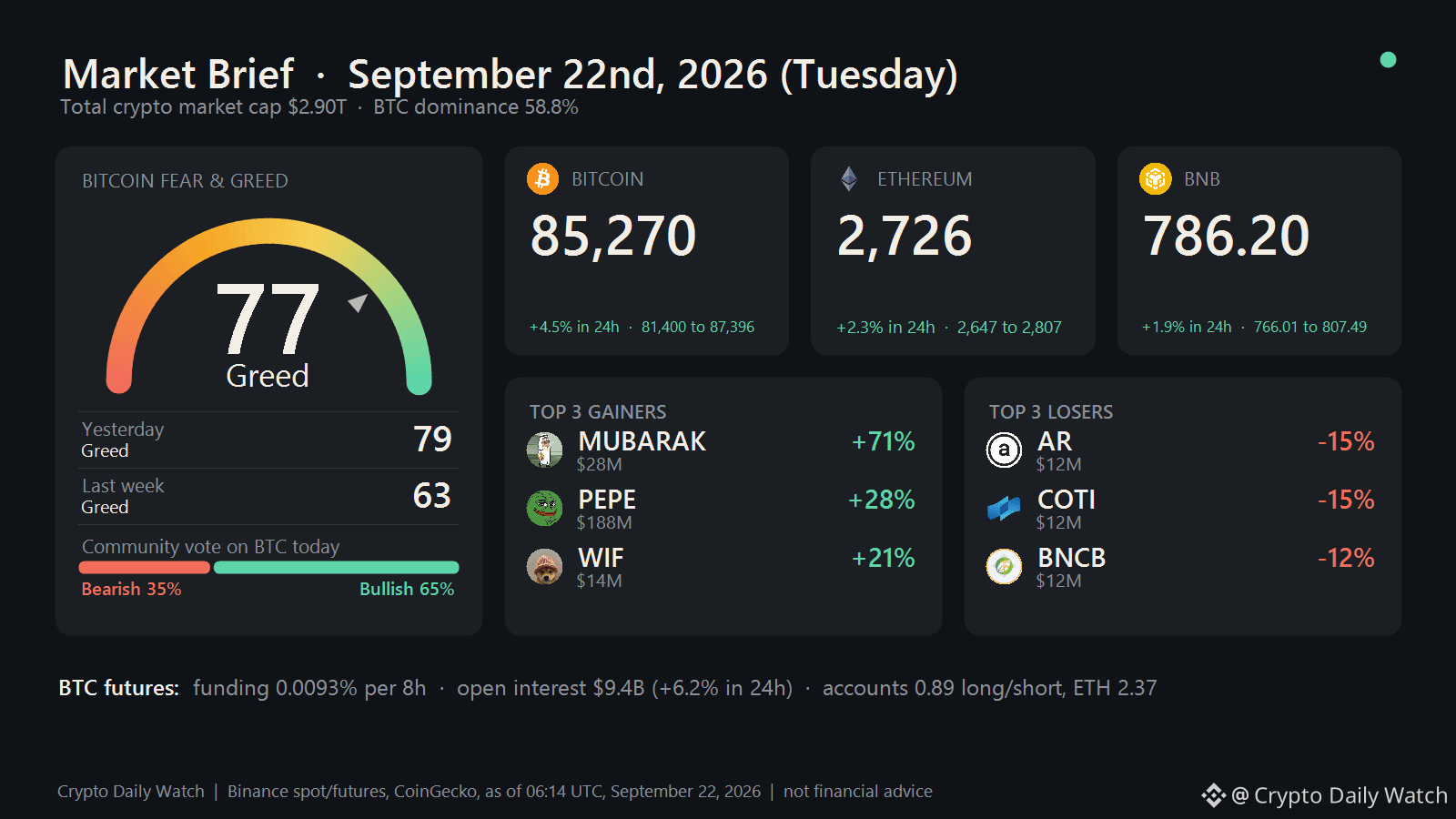Click the gauge needle pointer on Fear & Greed
This screenshot has height=819, width=1456.
point(359,302)
